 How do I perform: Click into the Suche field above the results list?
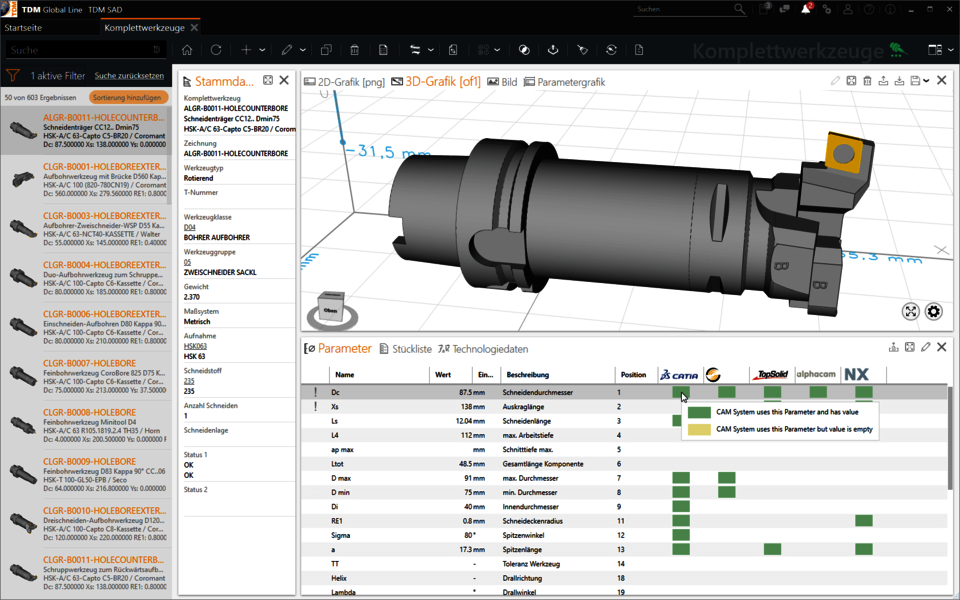click(84, 50)
